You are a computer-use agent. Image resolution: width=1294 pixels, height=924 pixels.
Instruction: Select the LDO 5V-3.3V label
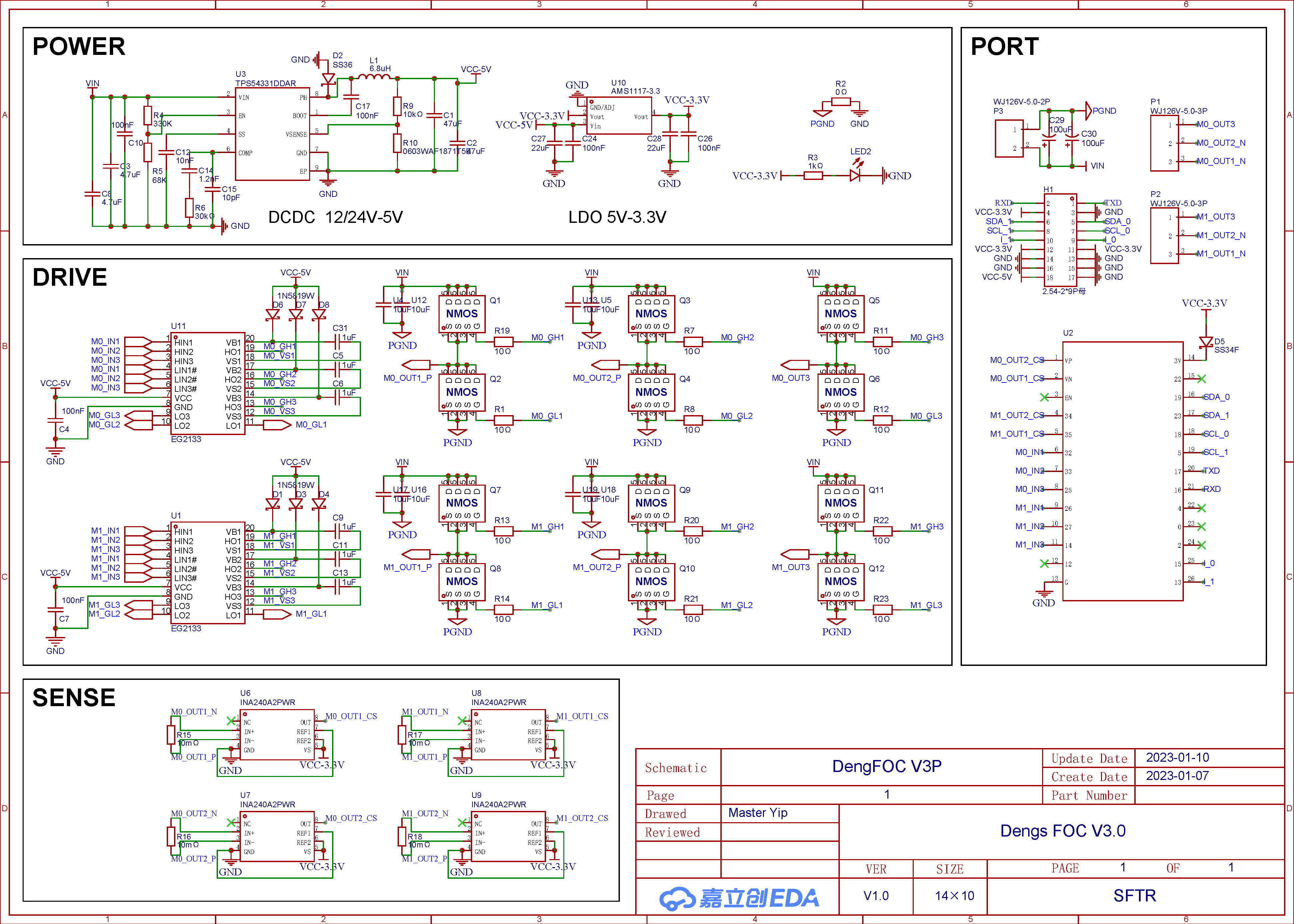click(618, 217)
